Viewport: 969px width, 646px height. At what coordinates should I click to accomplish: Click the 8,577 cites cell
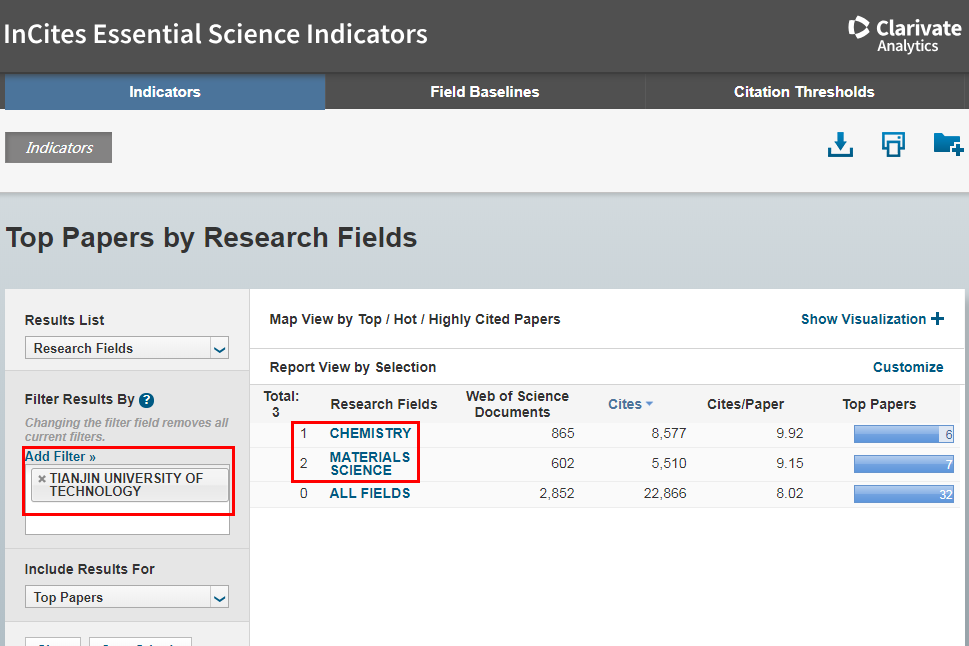(669, 433)
